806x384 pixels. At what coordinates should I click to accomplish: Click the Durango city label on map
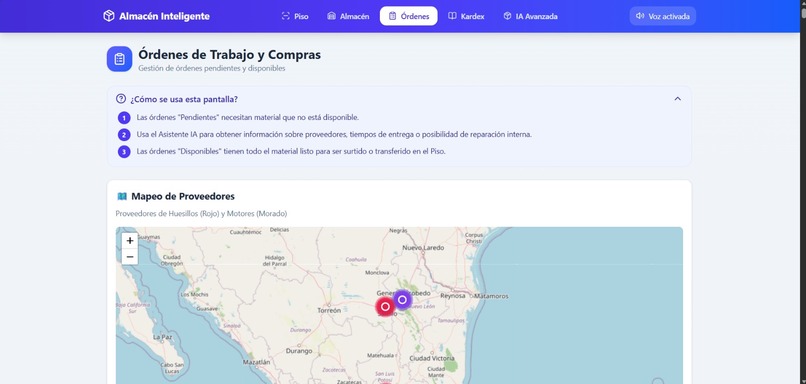[x=299, y=351]
